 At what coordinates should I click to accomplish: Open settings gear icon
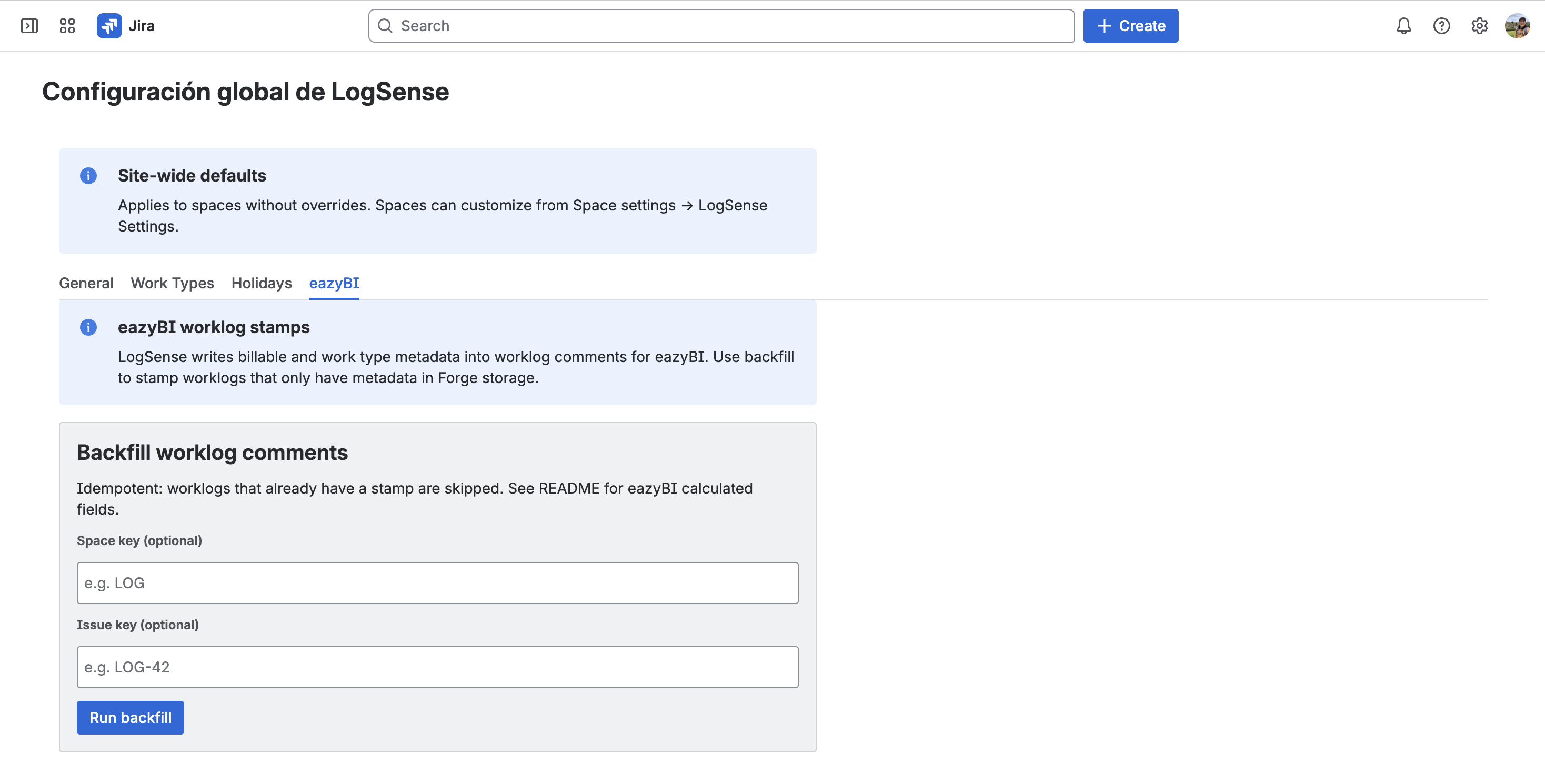pyautogui.click(x=1479, y=26)
